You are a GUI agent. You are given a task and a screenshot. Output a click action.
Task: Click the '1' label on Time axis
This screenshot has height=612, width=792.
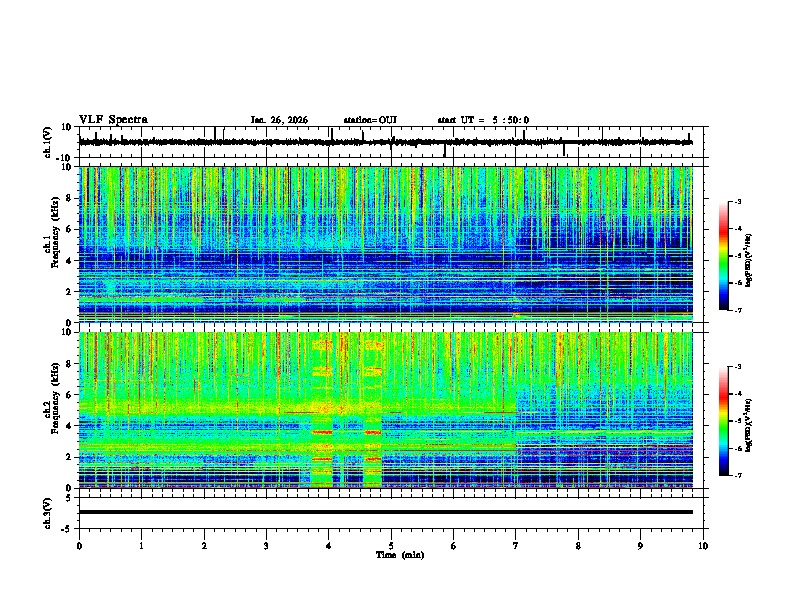click(141, 546)
